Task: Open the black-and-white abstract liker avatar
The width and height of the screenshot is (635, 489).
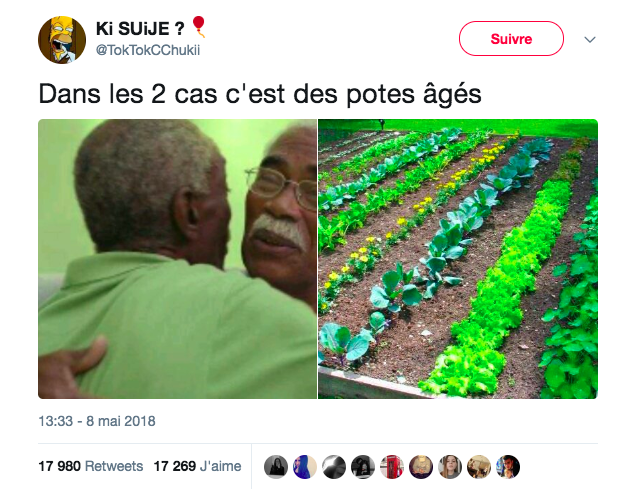Action: 334,467
